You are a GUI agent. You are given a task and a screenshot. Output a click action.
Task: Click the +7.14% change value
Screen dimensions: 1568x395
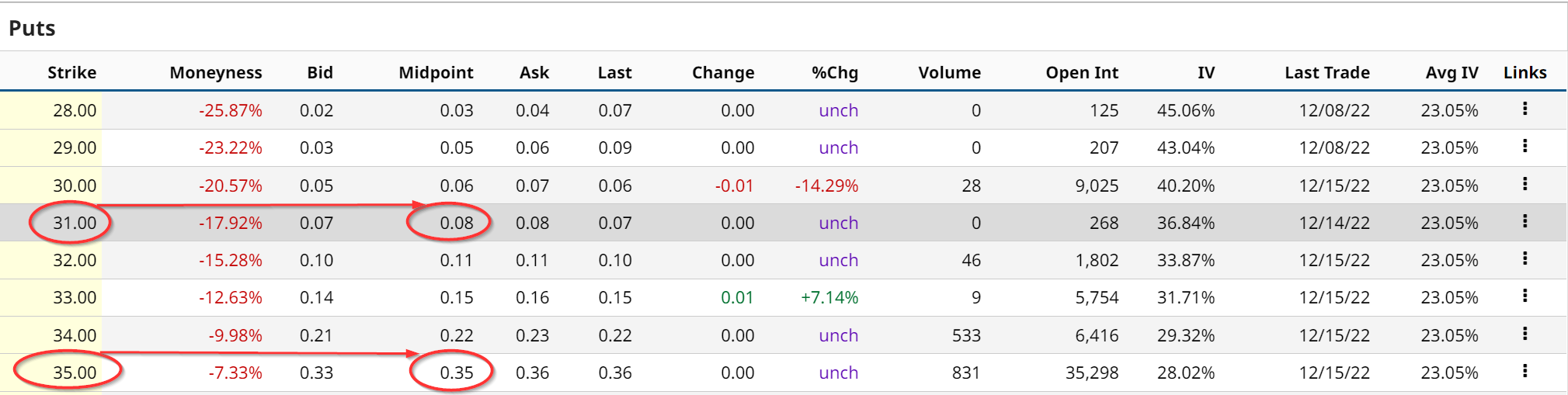[x=829, y=298]
